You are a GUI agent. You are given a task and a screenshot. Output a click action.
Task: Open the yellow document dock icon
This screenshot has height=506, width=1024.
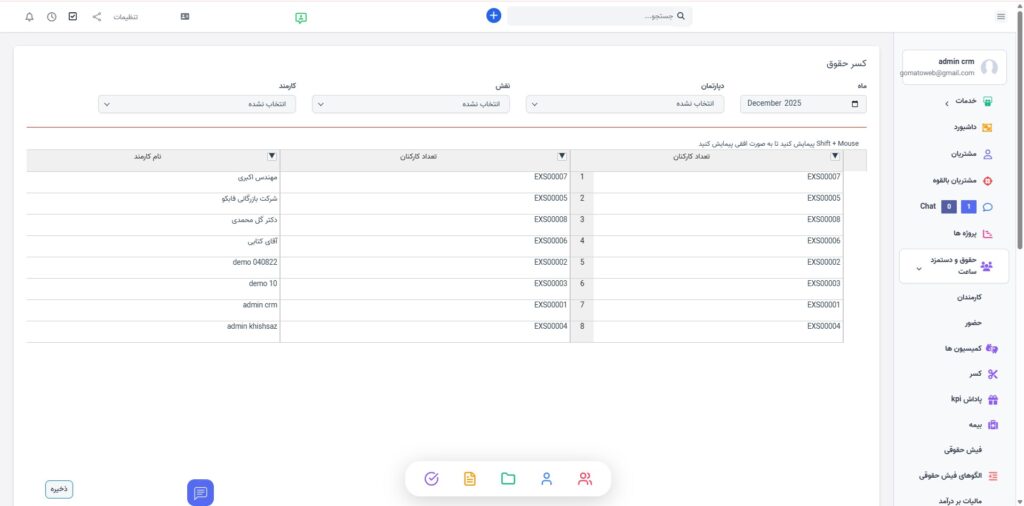pyautogui.click(x=470, y=479)
